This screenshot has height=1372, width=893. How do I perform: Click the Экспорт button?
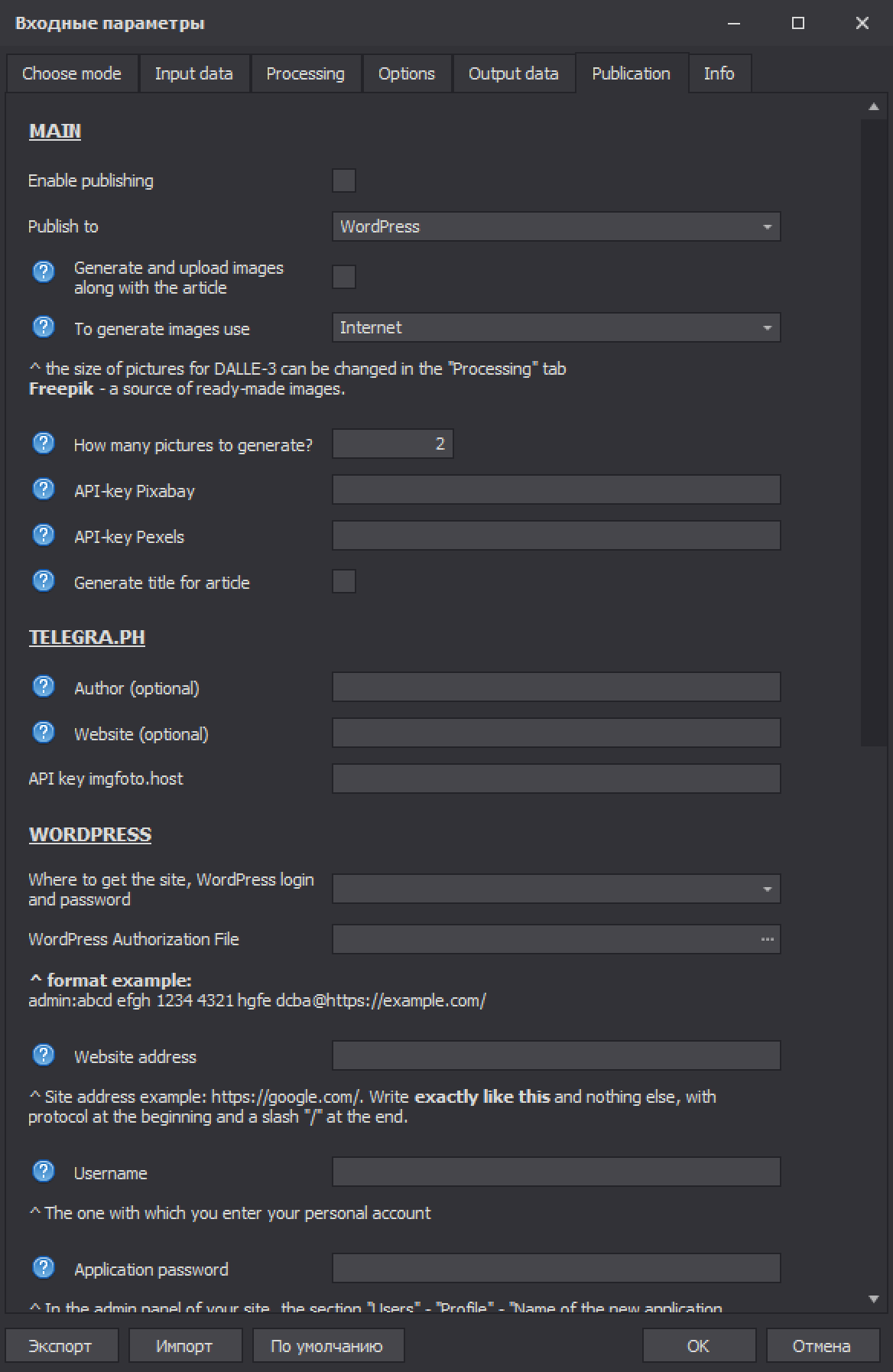[x=62, y=1346]
